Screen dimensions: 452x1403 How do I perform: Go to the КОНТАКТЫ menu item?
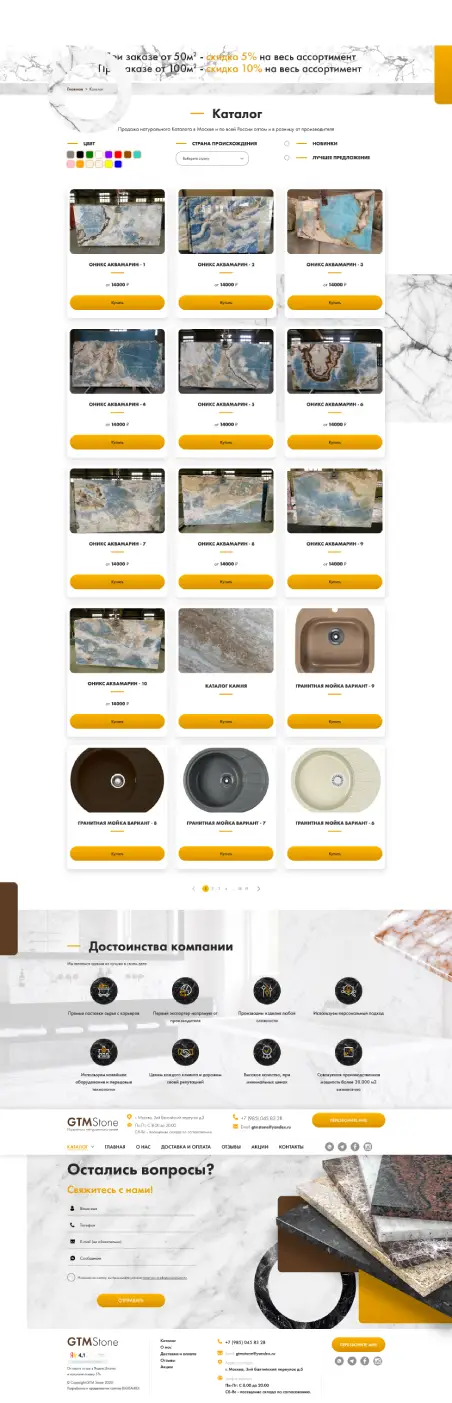coord(291,1146)
